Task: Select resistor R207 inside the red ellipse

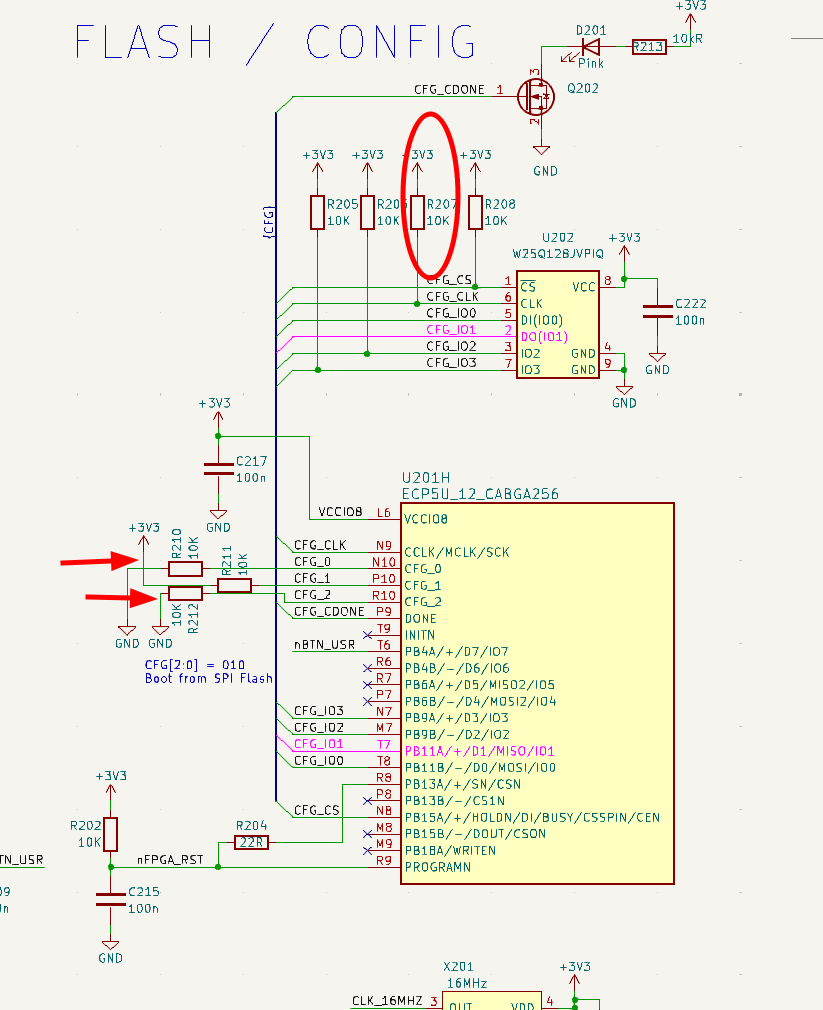Action: 418,212
